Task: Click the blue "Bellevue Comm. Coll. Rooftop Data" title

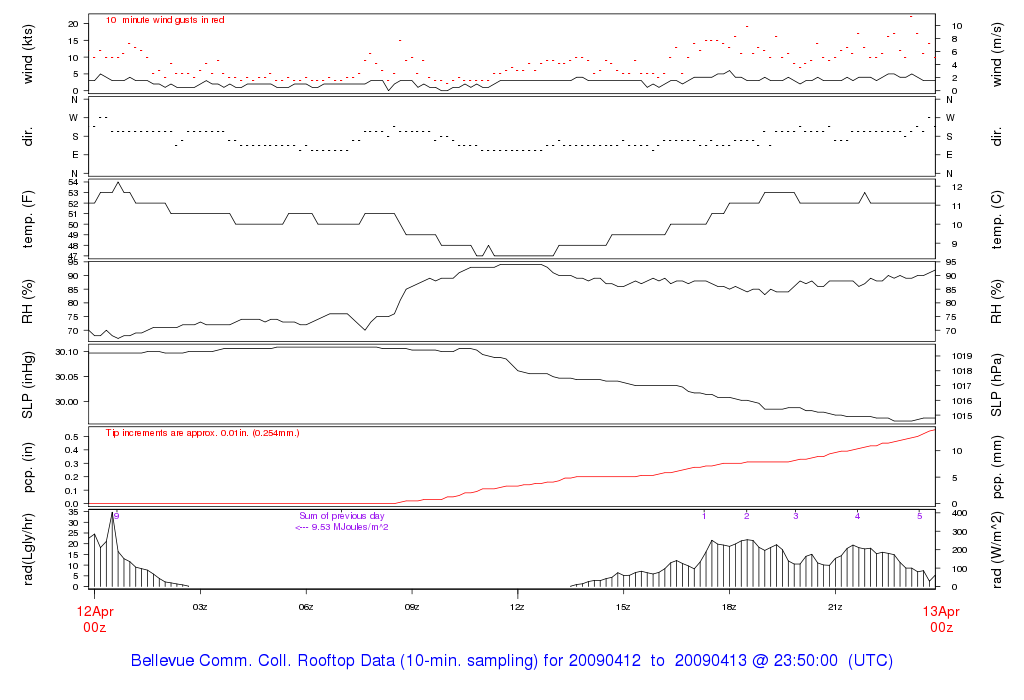Action: pos(263,661)
